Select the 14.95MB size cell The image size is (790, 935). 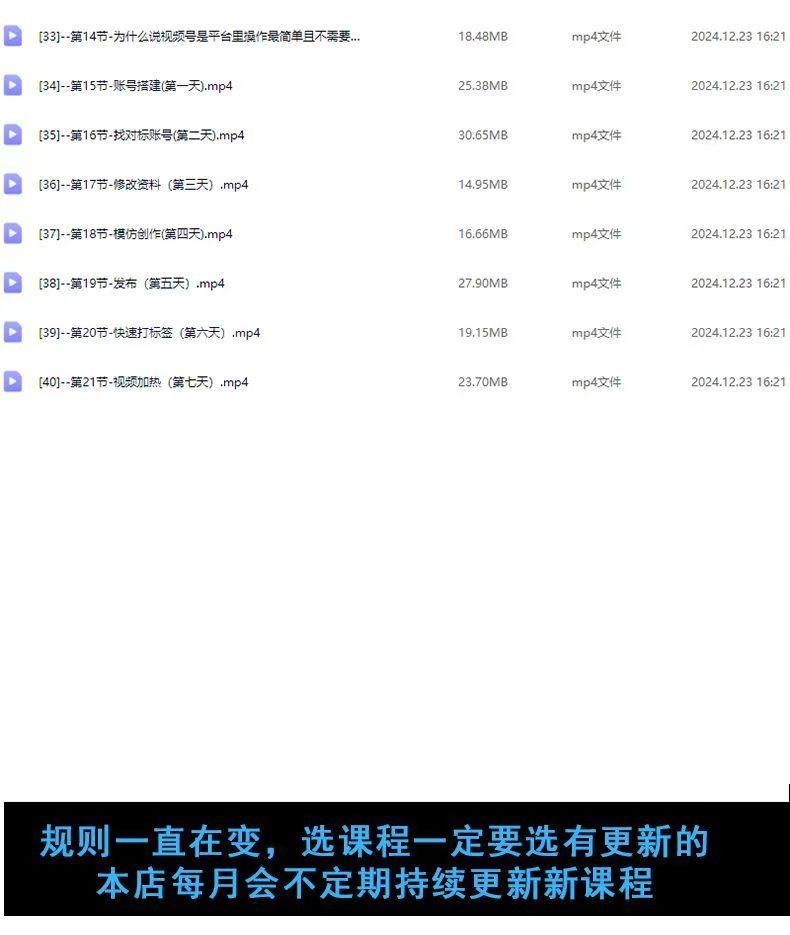pyautogui.click(x=483, y=185)
